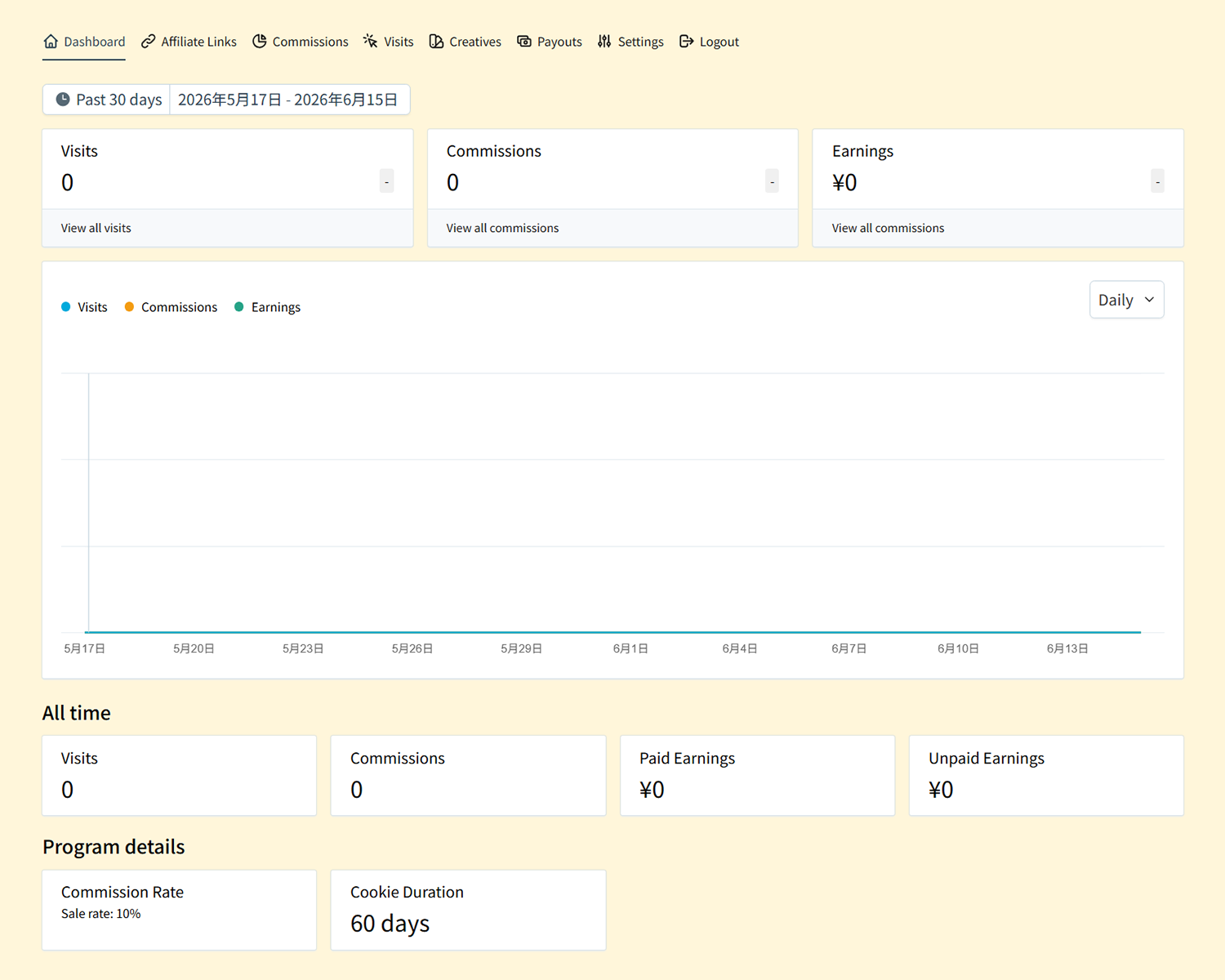
Task: Click the Commissions change badge showing dash
Action: tap(772, 181)
